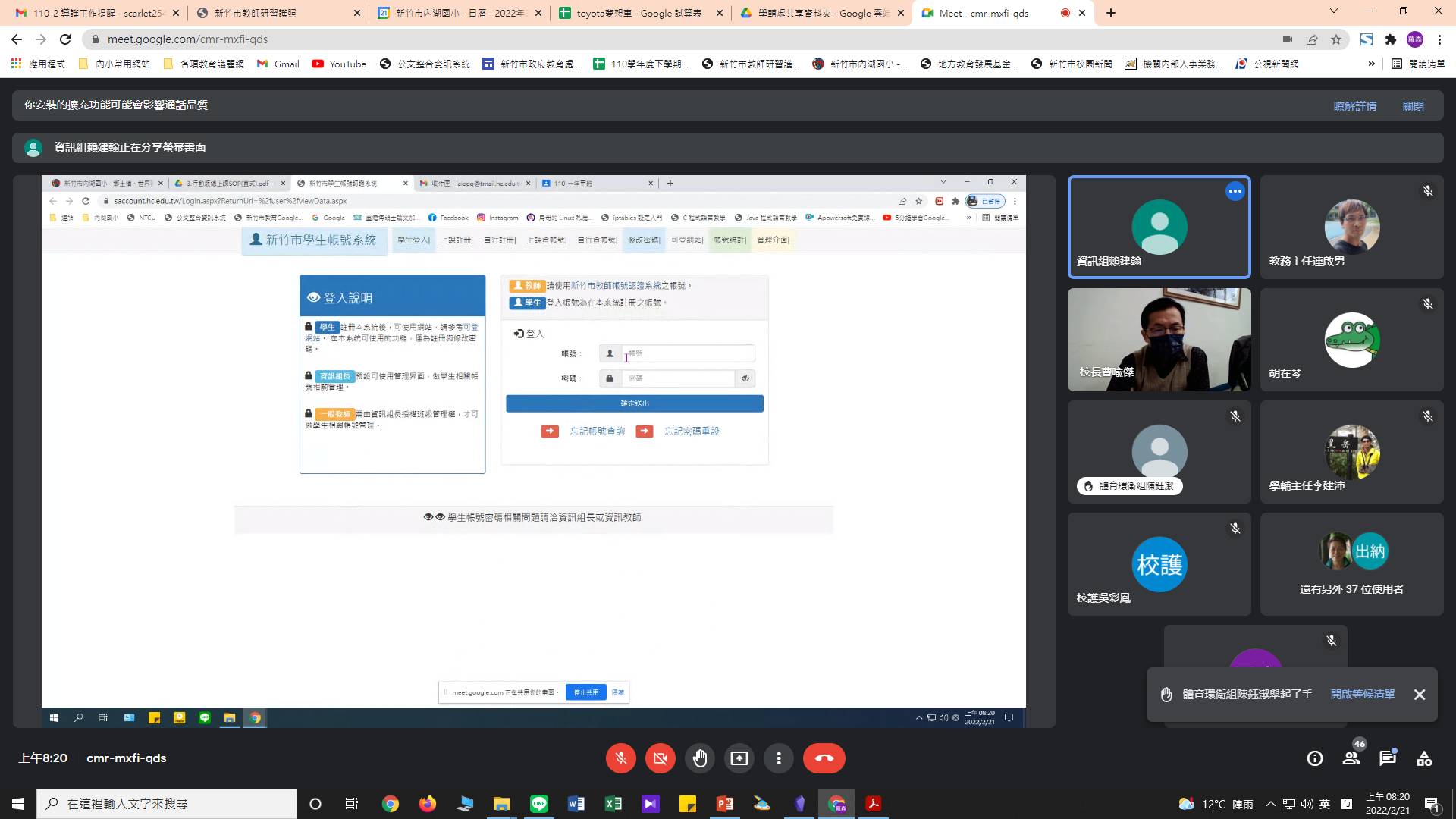The width and height of the screenshot is (1456, 819).
Task: Click 瞭解詳情 link in extension warning
Action: [x=1354, y=106]
